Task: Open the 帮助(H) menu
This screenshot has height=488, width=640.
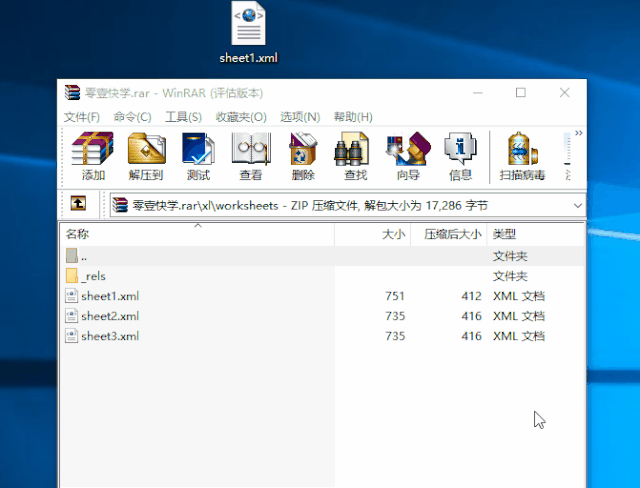Action: pos(353,117)
